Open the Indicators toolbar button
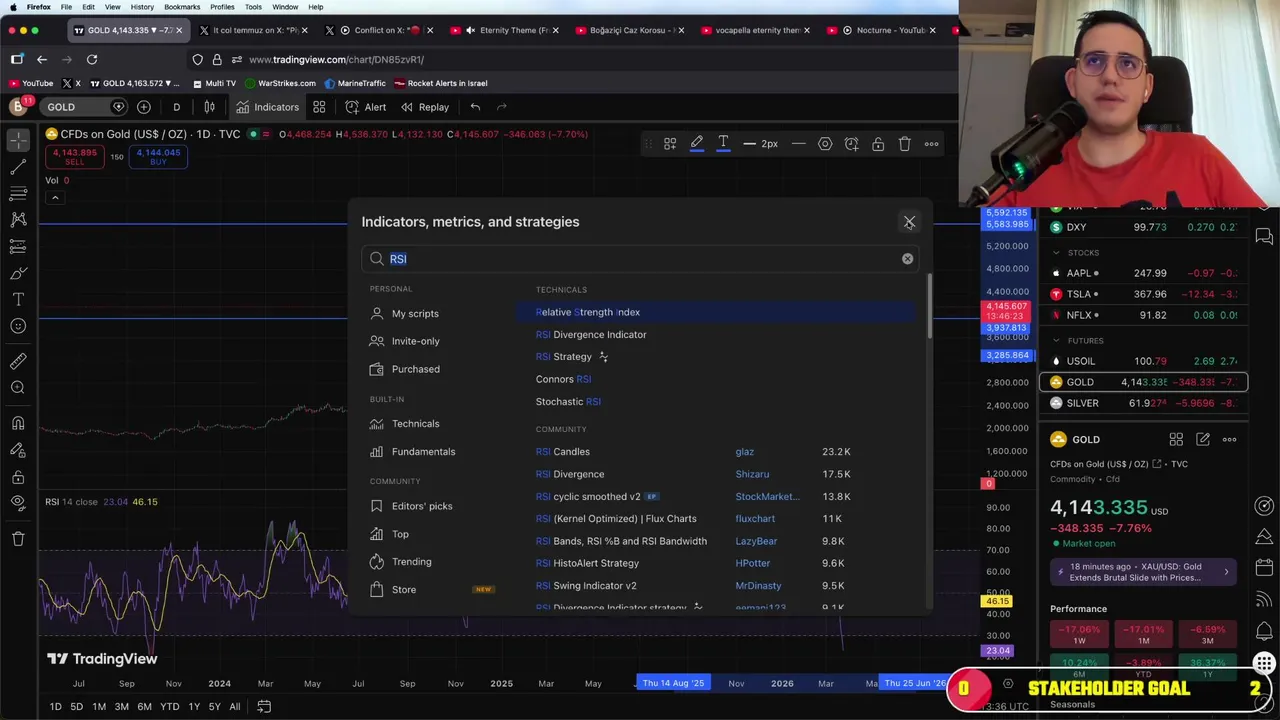Image resolution: width=1280 pixels, height=720 pixels. 267,107
